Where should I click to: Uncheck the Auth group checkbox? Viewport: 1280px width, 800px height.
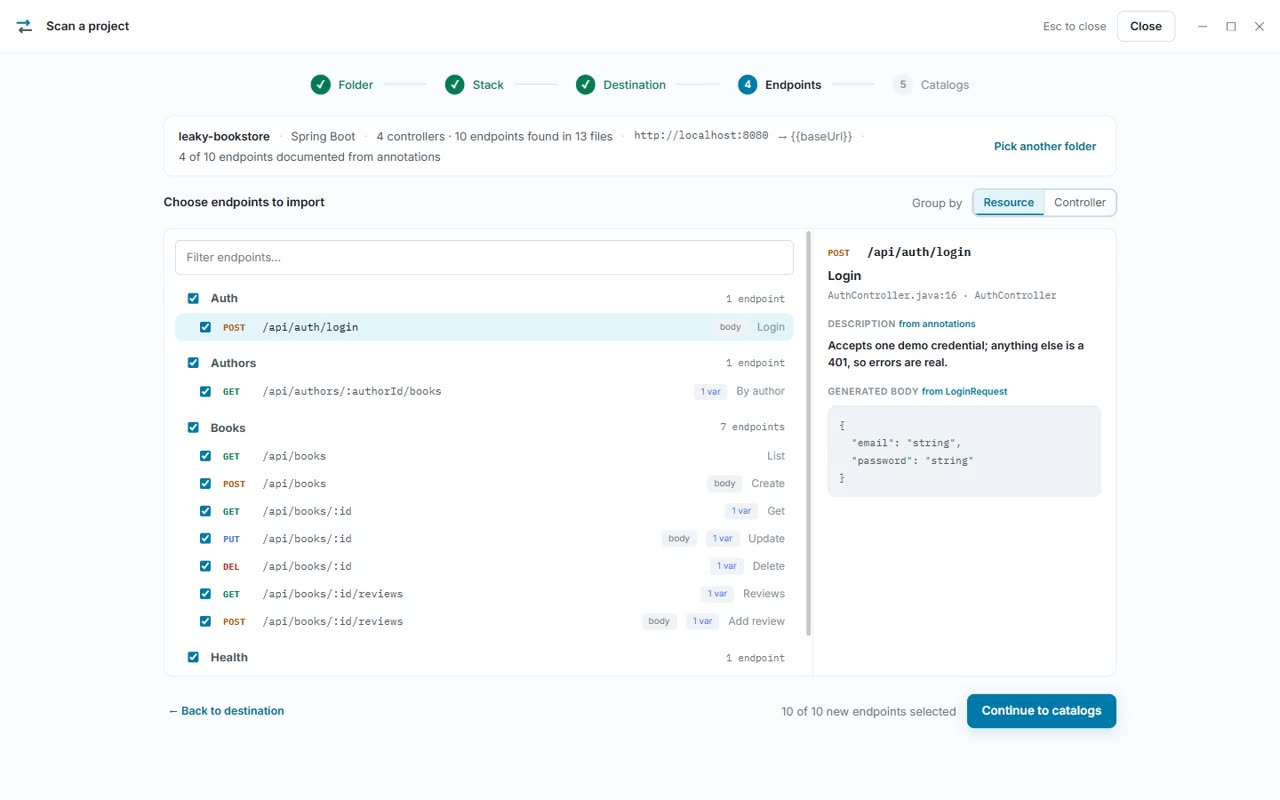click(x=193, y=298)
